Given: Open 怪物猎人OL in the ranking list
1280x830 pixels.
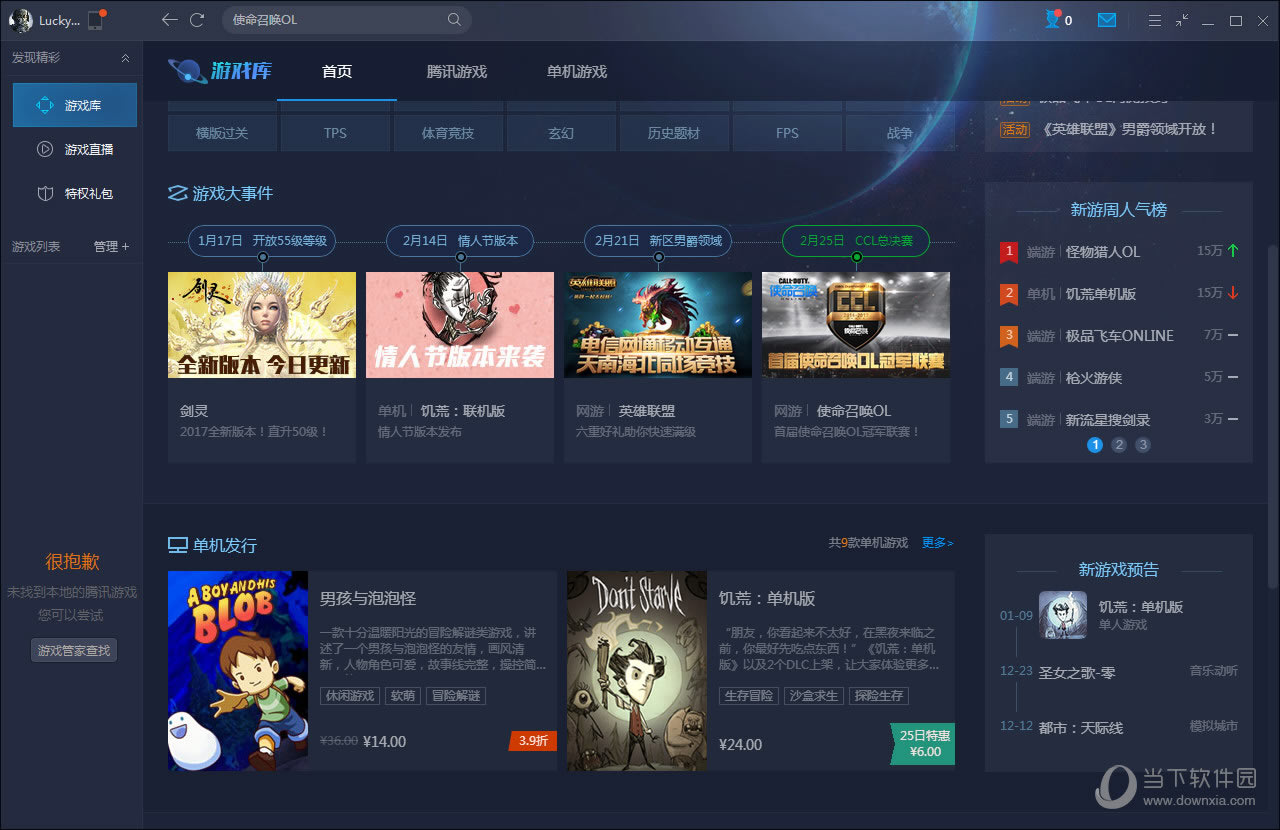Looking at the screenshot, I should point(1103,252).
